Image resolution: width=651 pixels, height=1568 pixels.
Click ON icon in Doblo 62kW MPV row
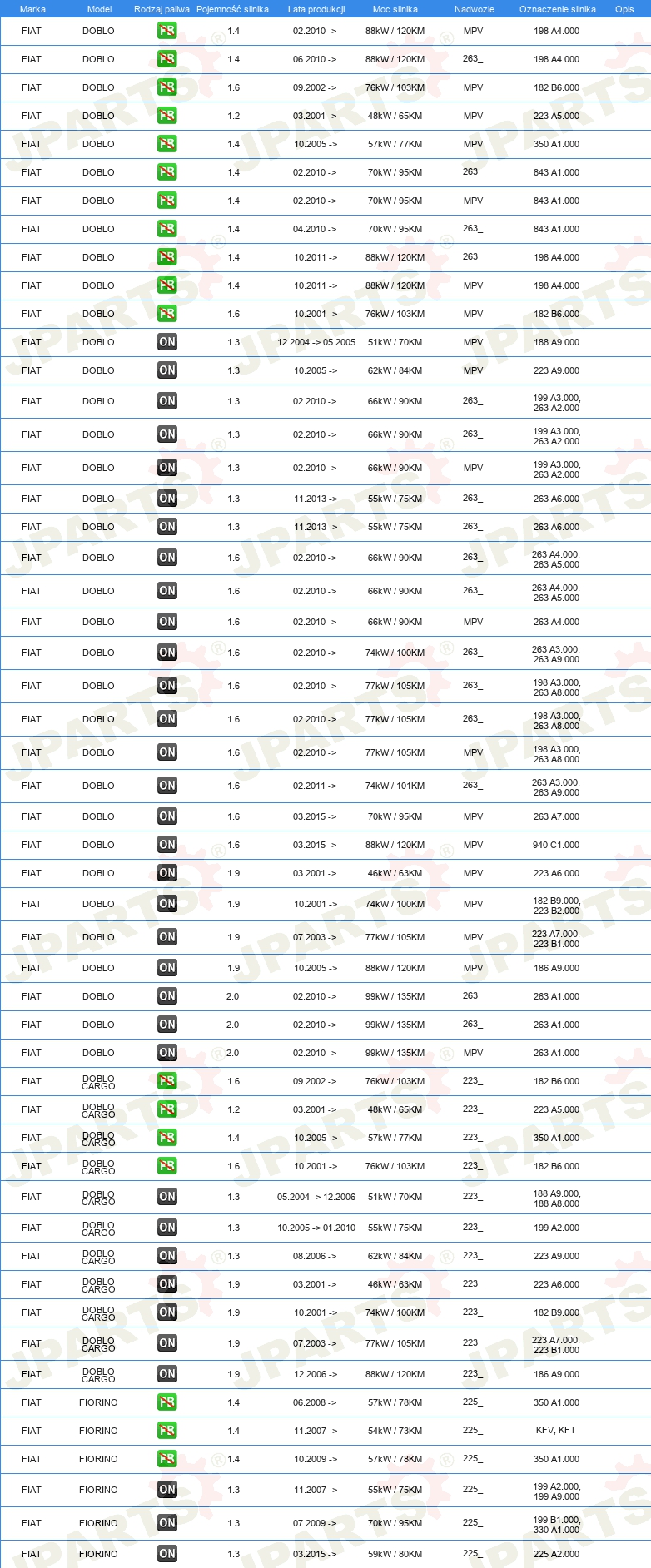coord(167,370)
